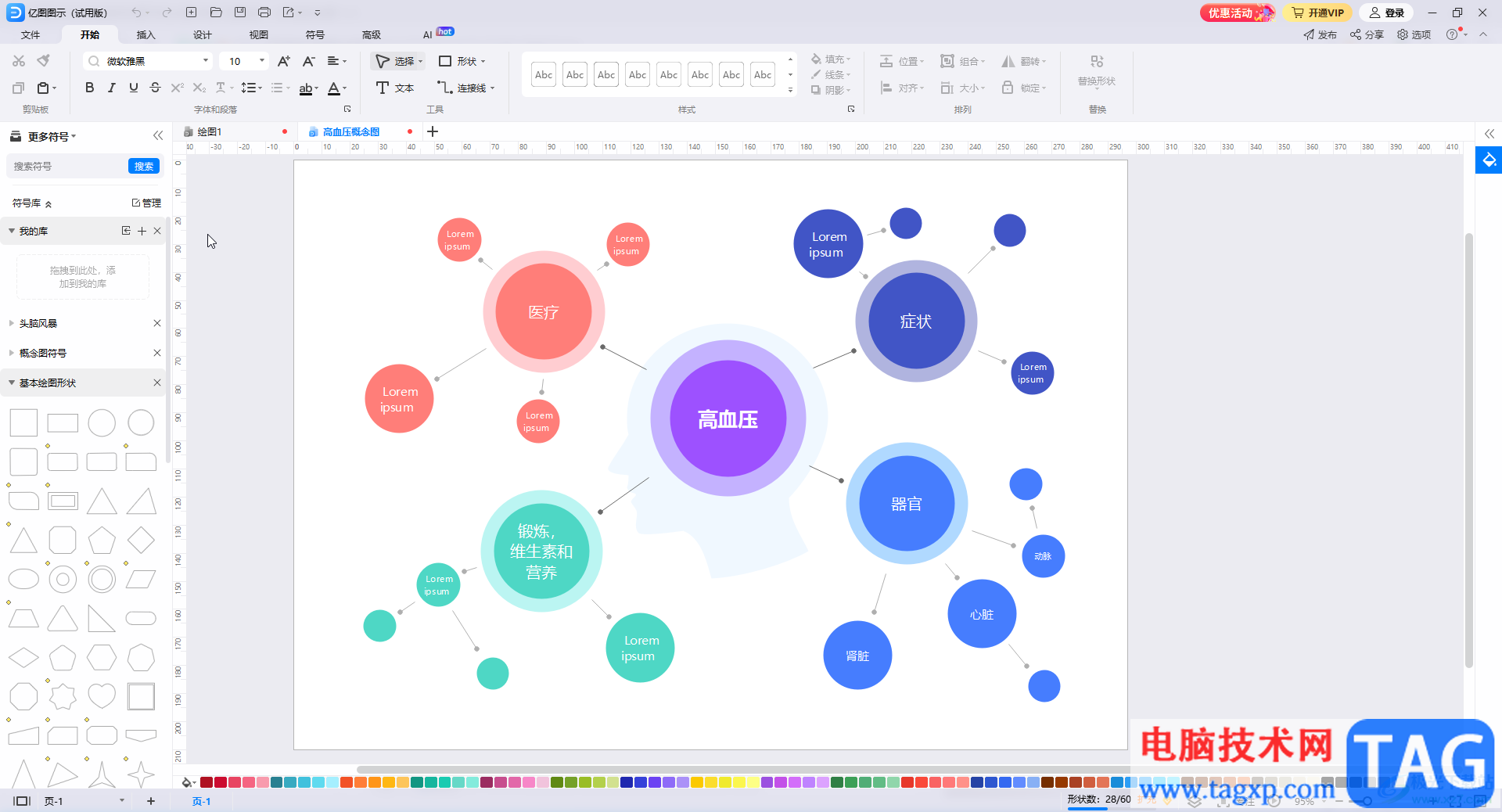Click the 发布 publish button
1502x812 pixels.
[x=1320, y=34]
